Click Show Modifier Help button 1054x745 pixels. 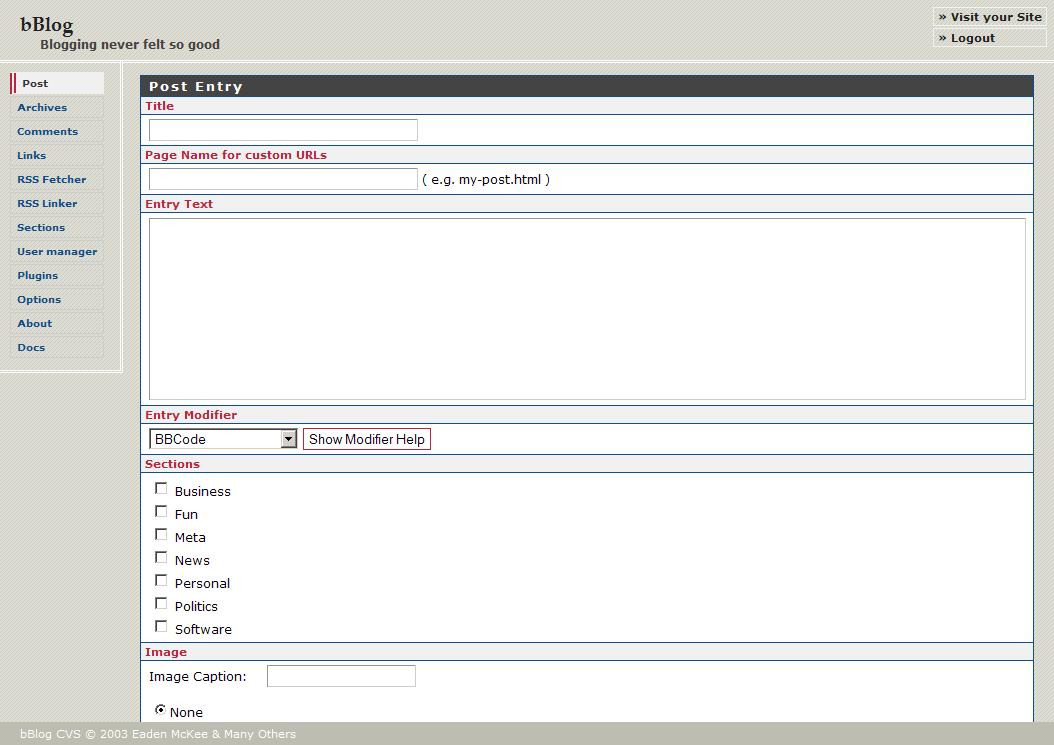point(367,439)
